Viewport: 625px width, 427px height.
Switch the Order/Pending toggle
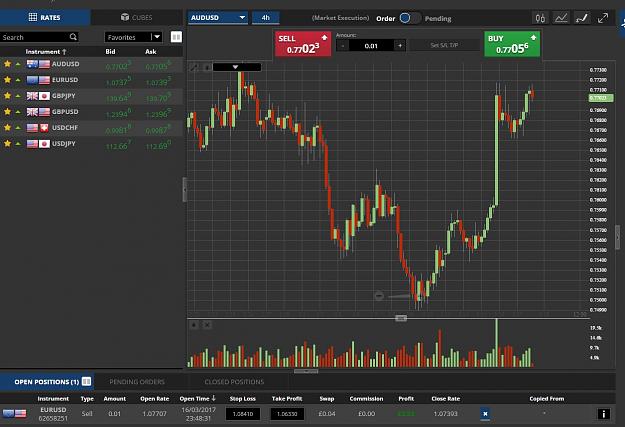point(410,18)
